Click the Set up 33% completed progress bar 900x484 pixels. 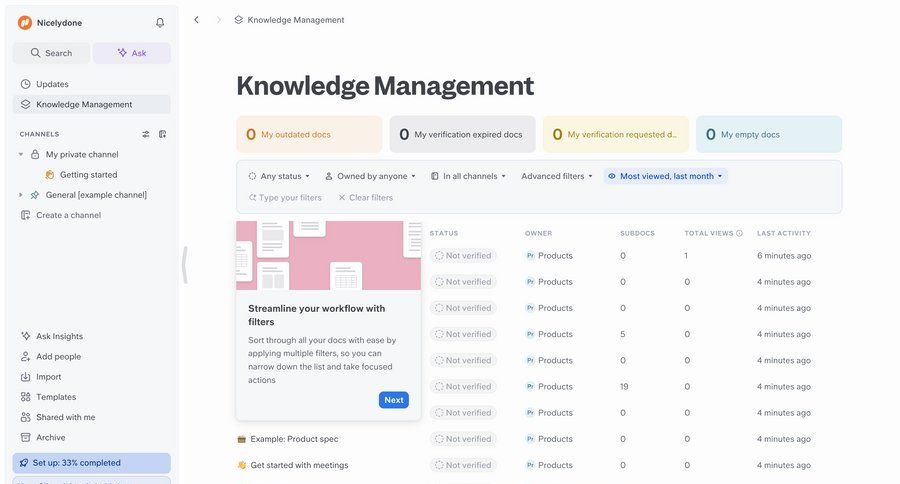click(x=91, y=463)
